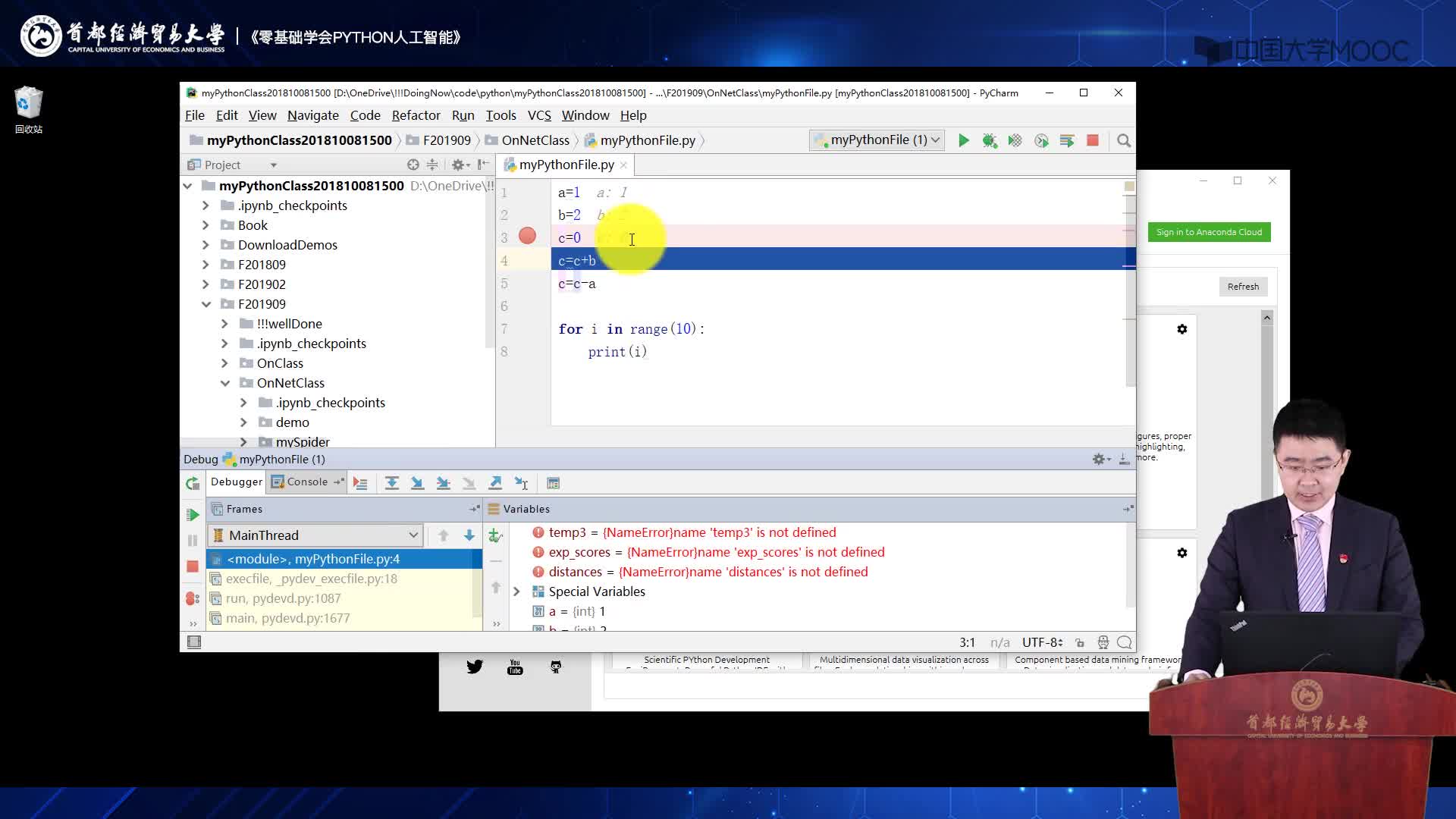The width and height of the screenshot is (1456, 819).
Task: Collapse all in Project panel icon
Action: click(x=432, y=165)
